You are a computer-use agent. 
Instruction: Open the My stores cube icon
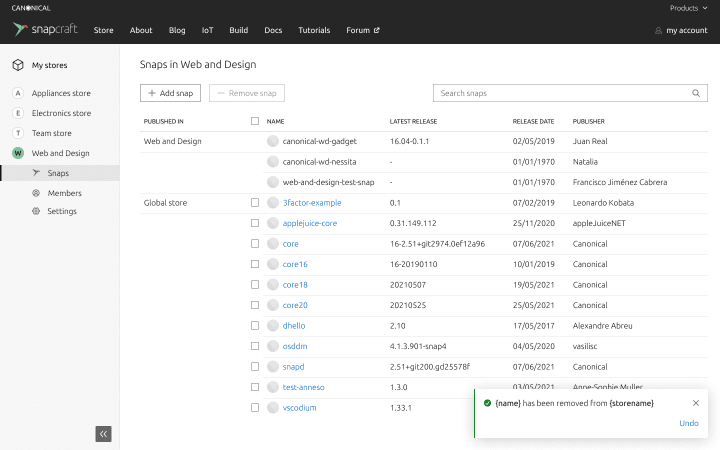pyautogui.click(x=18, y=65)
